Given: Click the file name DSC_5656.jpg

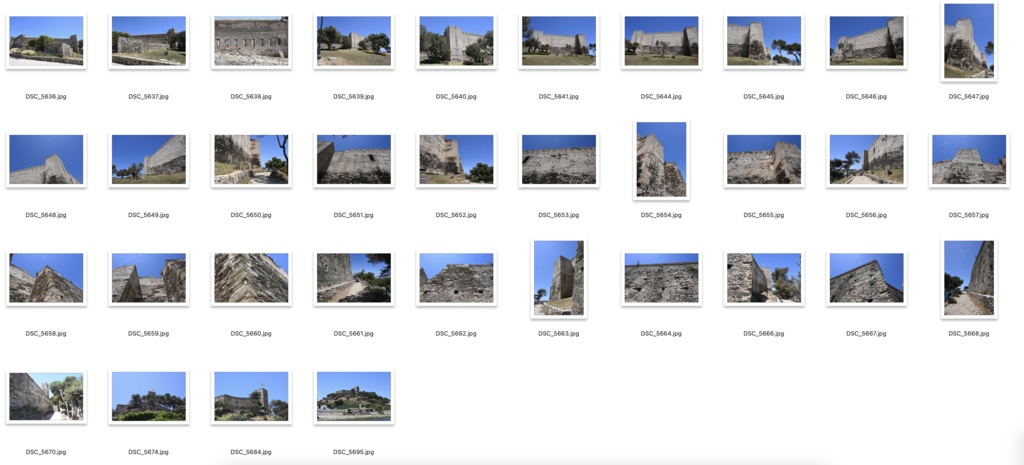Looking at the screenshot, I should click(867, 215).
